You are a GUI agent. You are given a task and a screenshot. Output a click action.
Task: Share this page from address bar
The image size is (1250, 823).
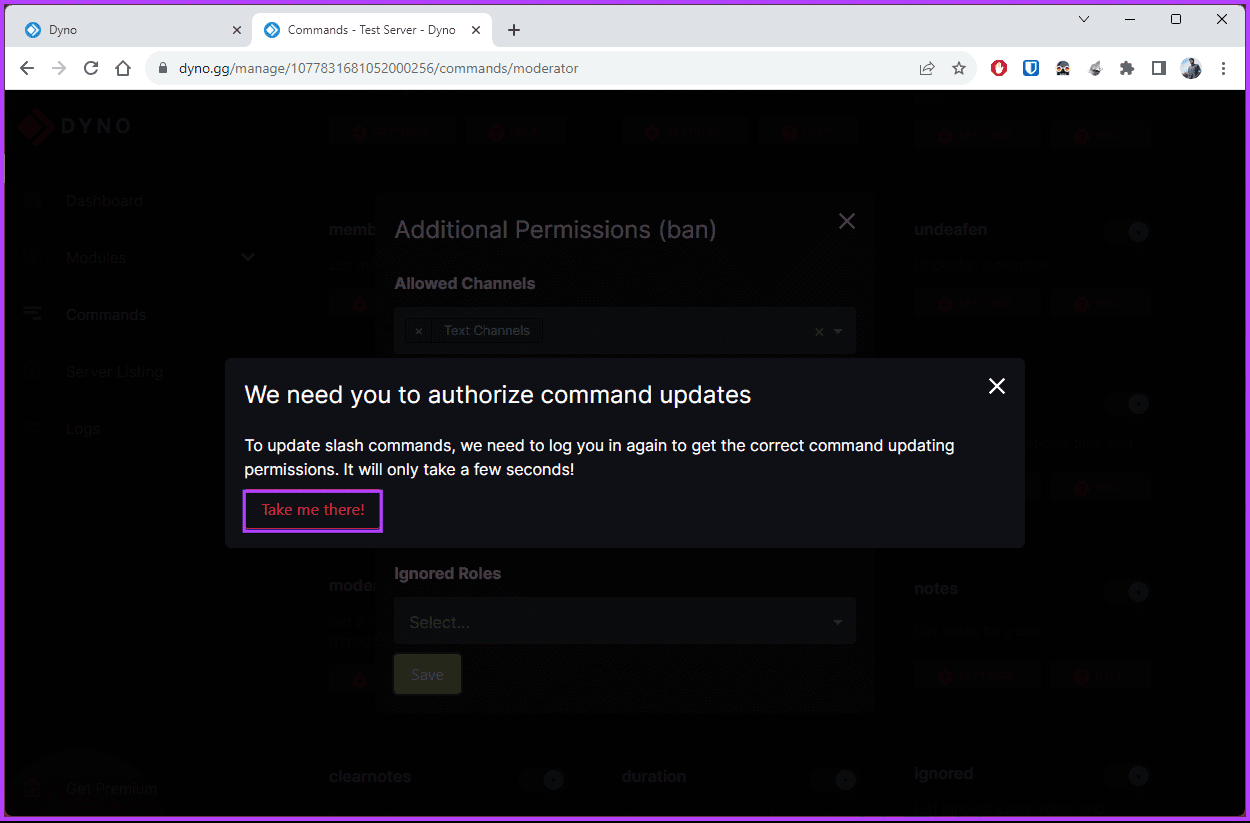point(927,68)
